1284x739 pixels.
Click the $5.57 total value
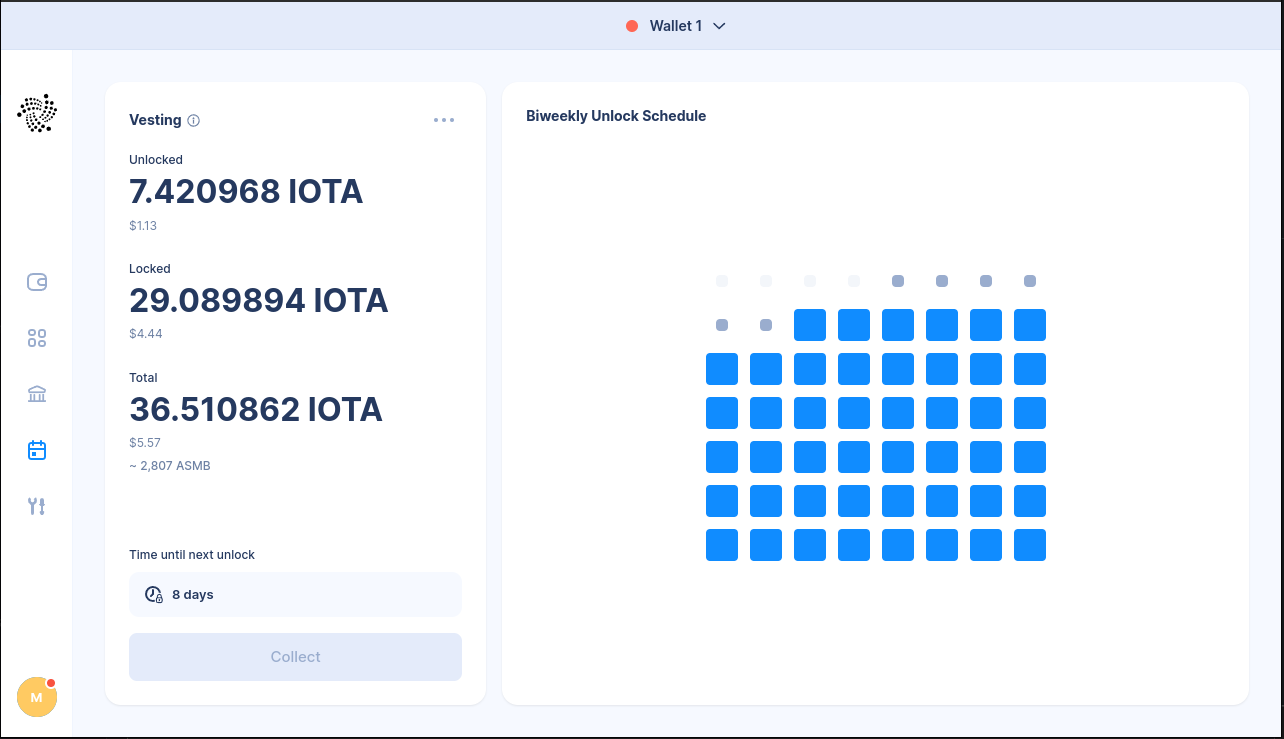tap(145, 442)
